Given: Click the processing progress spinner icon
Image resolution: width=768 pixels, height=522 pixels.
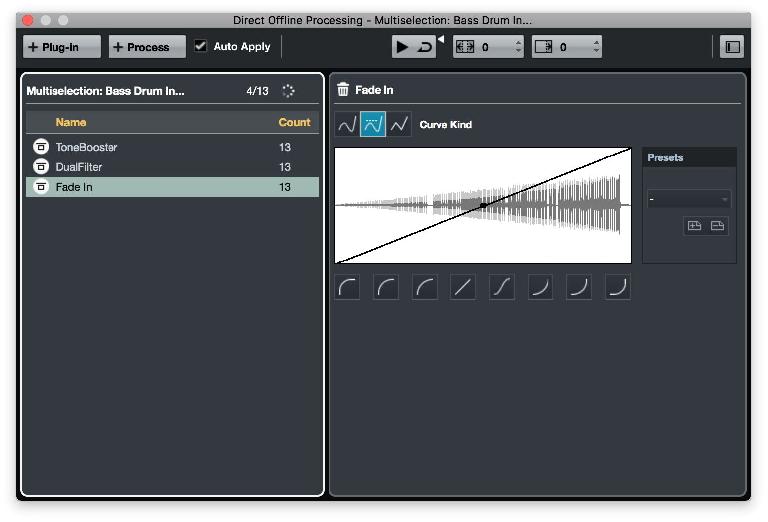Looking at the screenshot, I should 288,91.
